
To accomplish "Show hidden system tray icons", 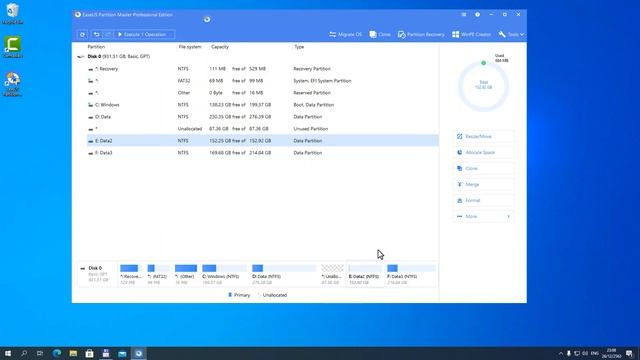I will pyautogui.click(x=561, y=353).
